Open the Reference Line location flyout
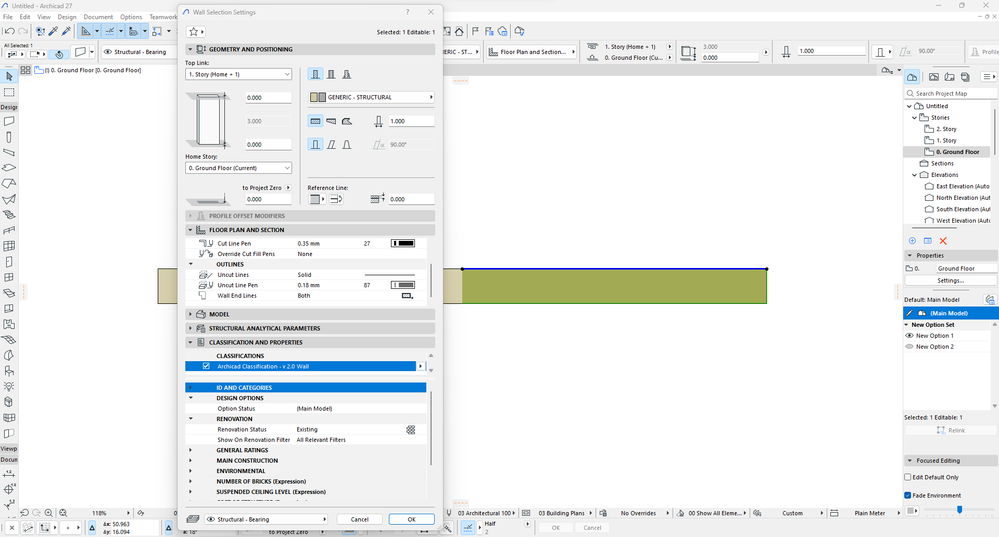The width and height of the screenshot is (999, 537). [317, 199]
